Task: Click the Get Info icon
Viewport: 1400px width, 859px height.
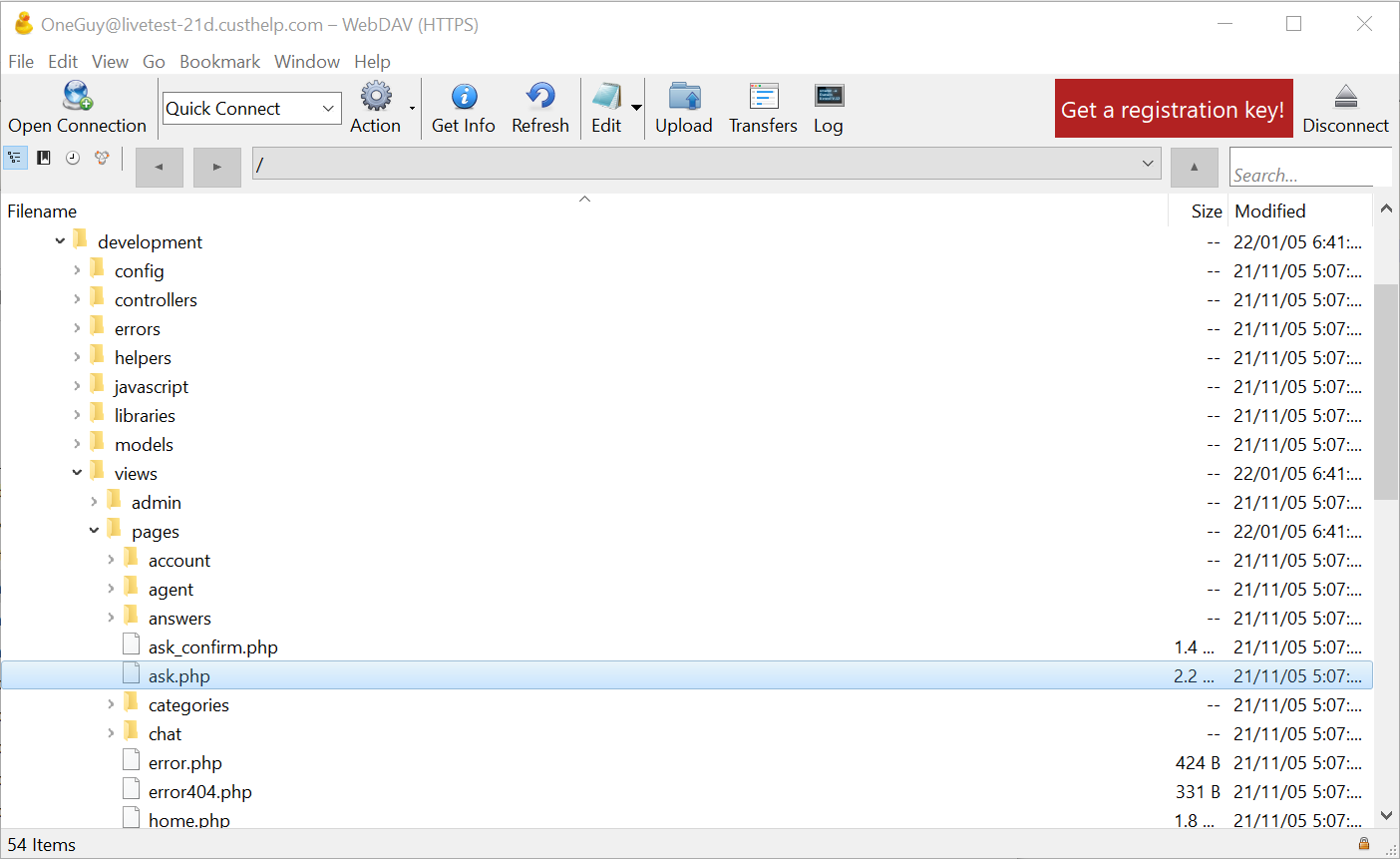Action: [464, 96]
